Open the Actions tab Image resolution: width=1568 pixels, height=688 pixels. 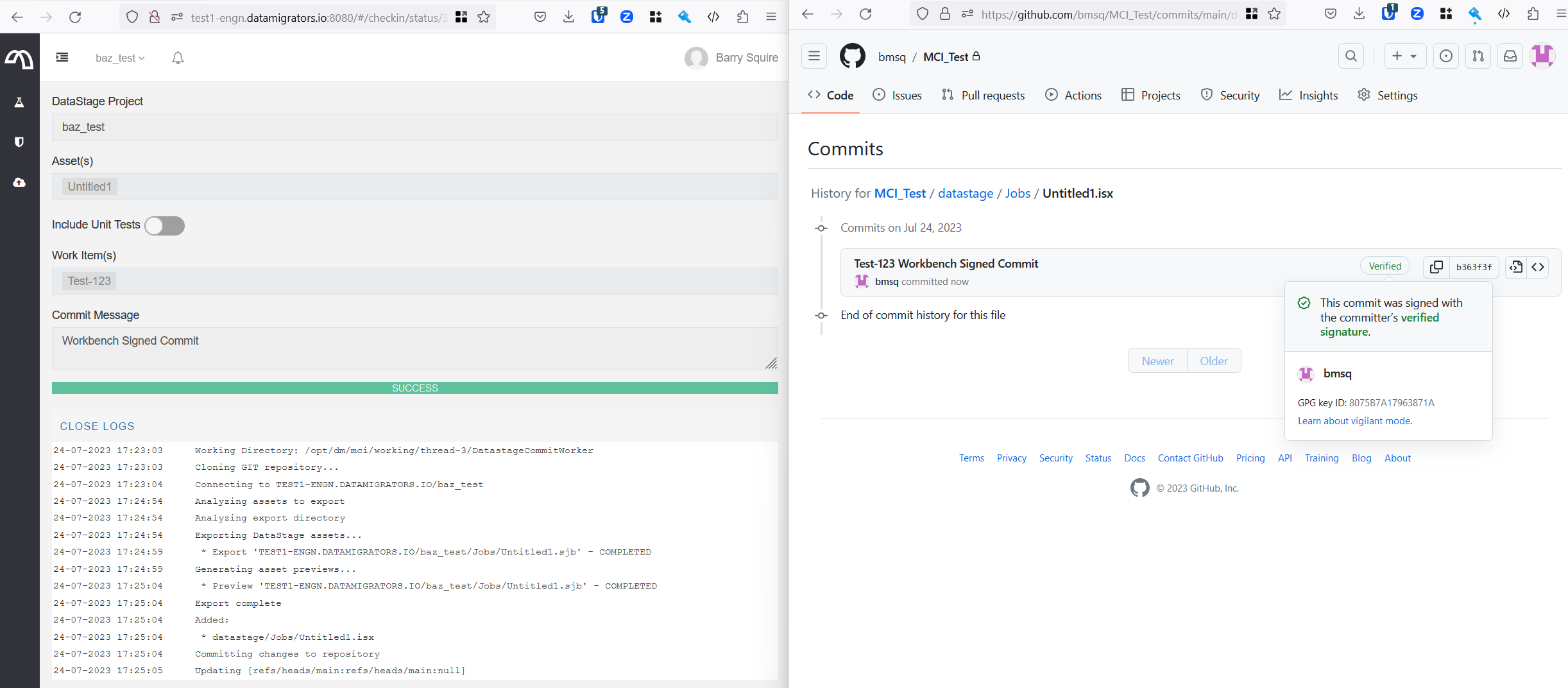(1073, 95)
